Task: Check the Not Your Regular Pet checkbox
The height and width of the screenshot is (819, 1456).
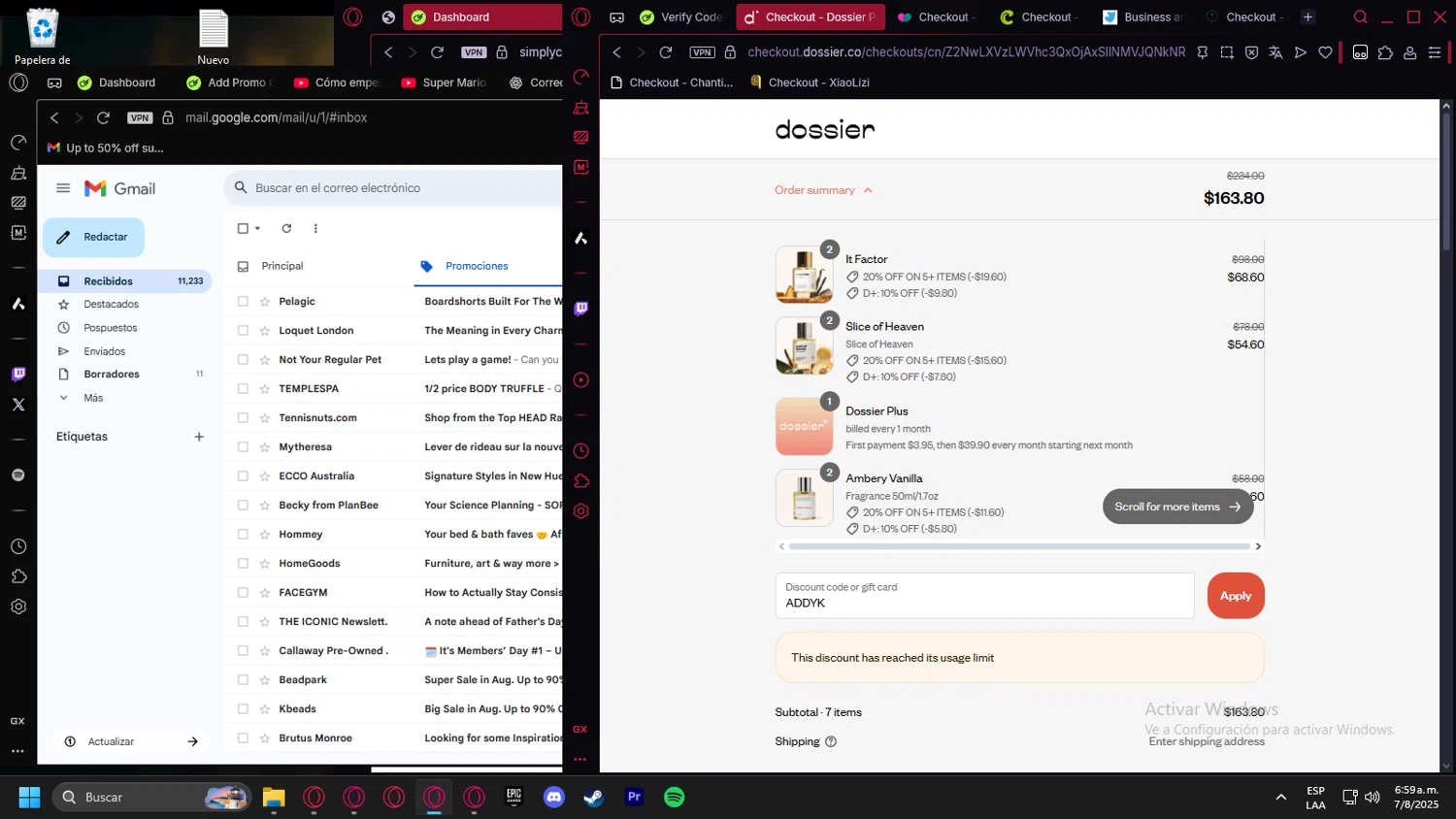Action: point(243,360)
